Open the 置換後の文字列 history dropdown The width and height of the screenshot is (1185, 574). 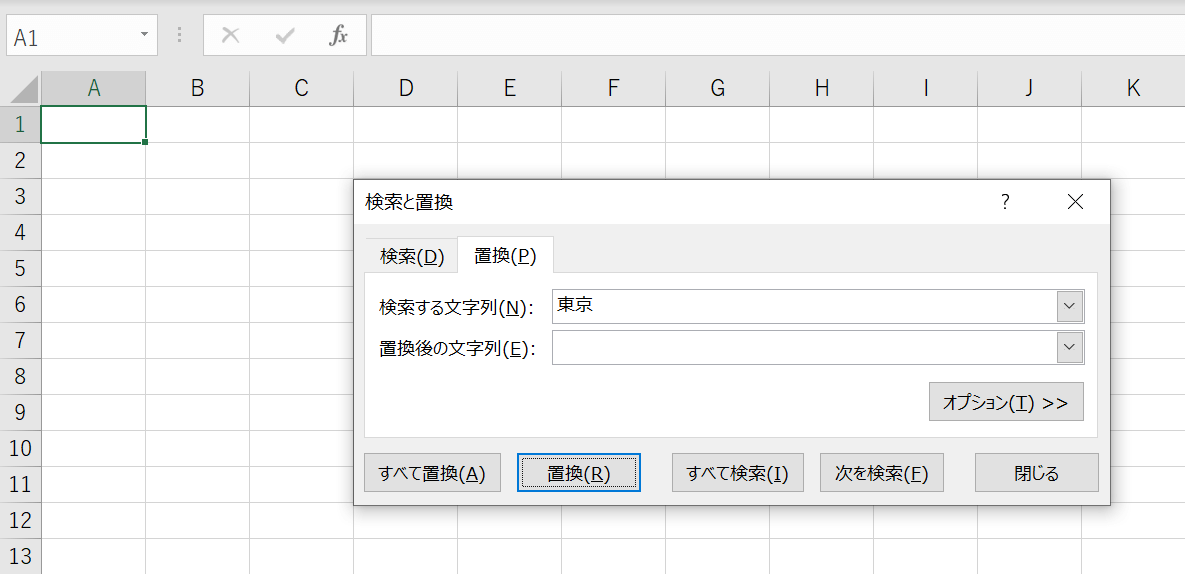[x=1070, y=348]
